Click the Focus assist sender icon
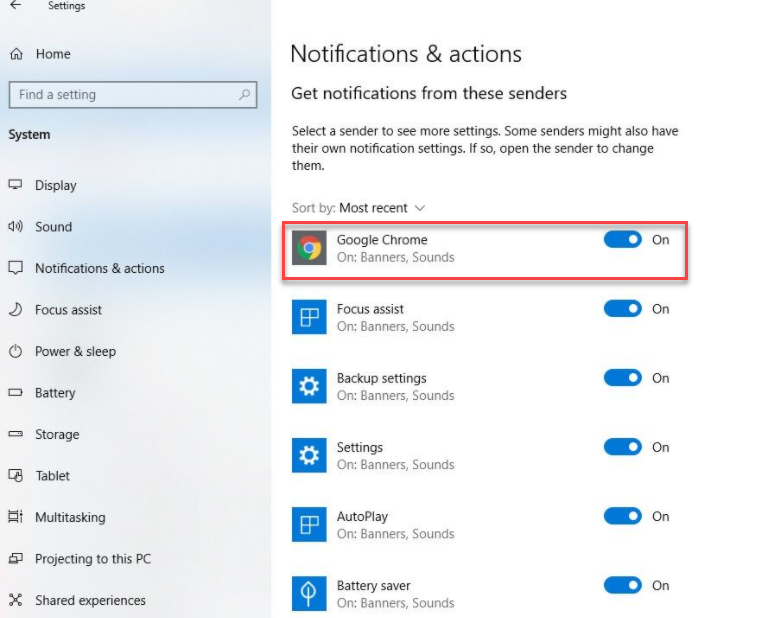 point(309,317)
